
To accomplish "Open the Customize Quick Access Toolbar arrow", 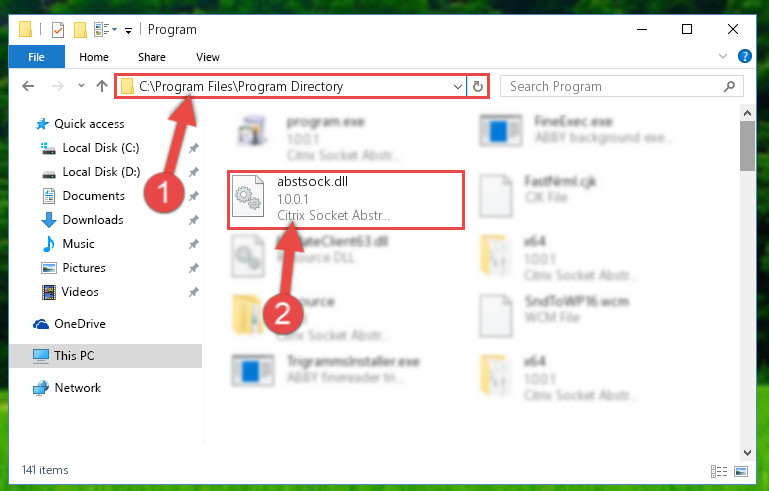I will 128,31.
